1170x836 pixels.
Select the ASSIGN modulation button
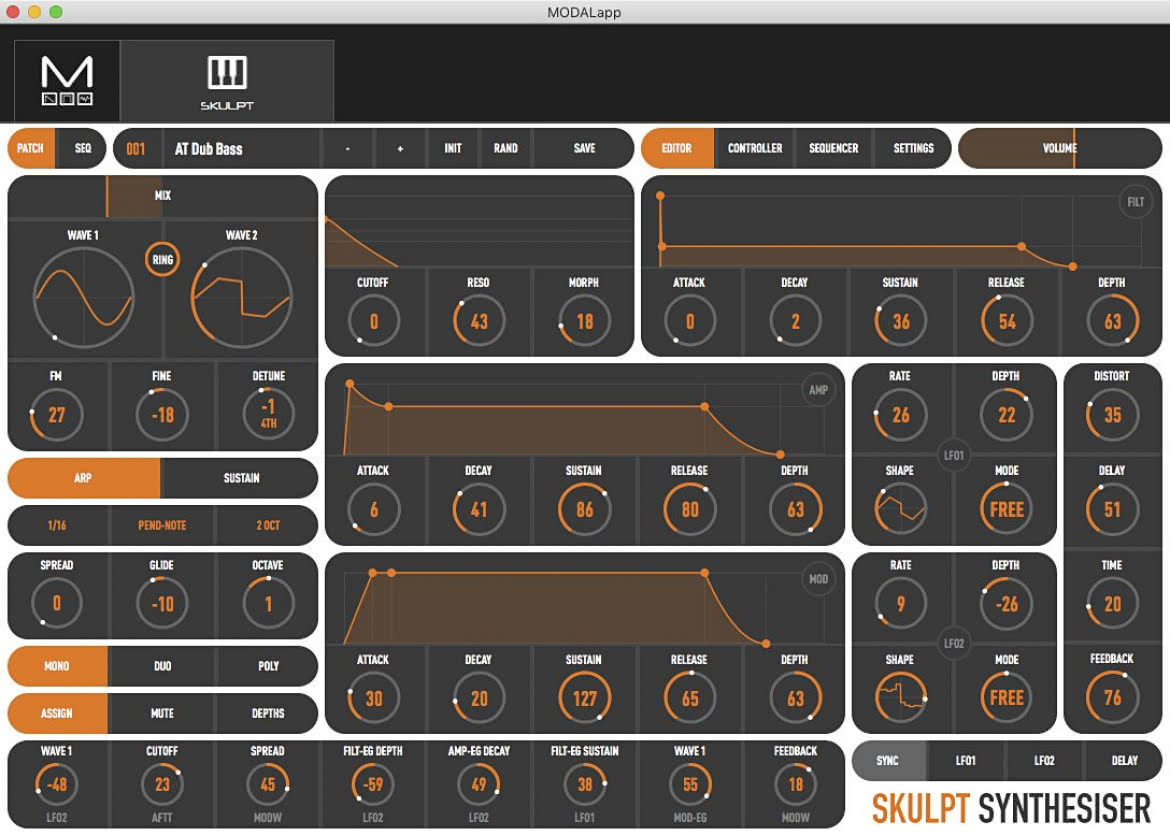tap(57, 713)
